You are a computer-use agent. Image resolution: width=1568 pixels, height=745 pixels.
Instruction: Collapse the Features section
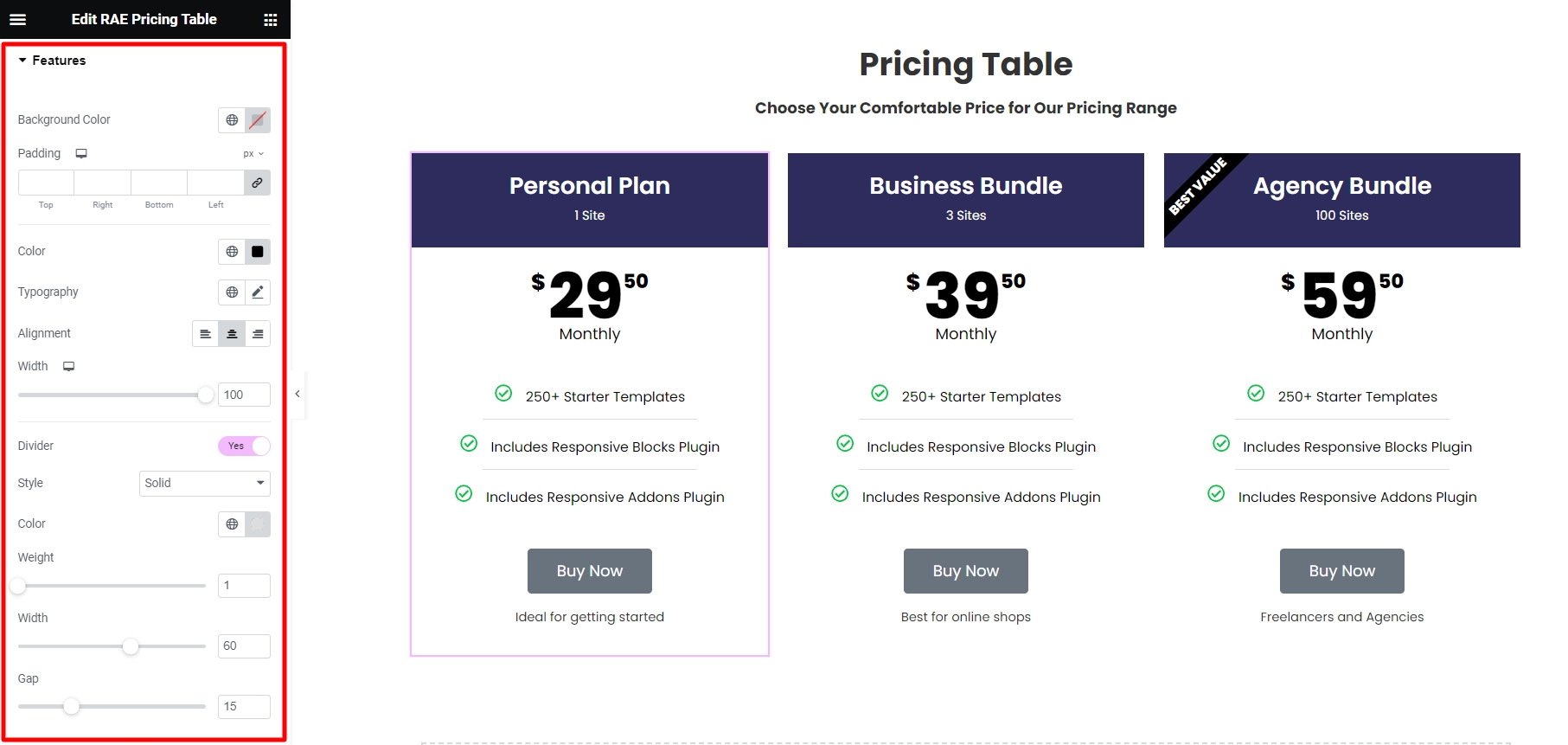52,61
